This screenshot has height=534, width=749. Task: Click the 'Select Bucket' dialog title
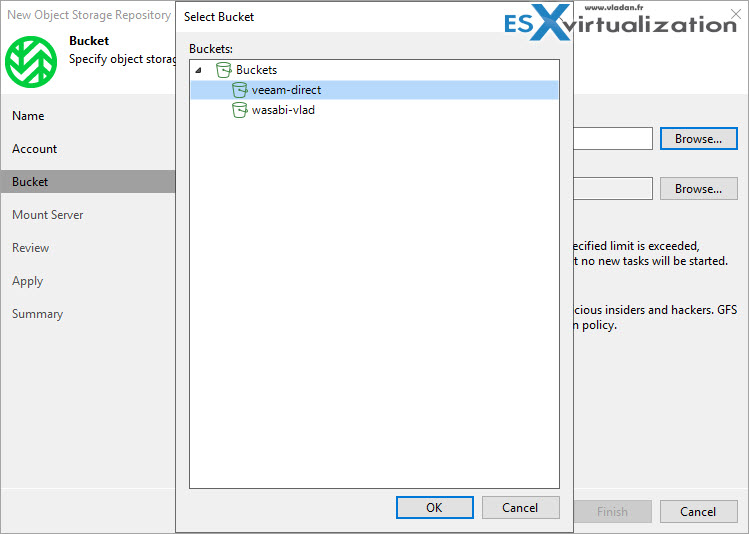[x=219, y=17]
